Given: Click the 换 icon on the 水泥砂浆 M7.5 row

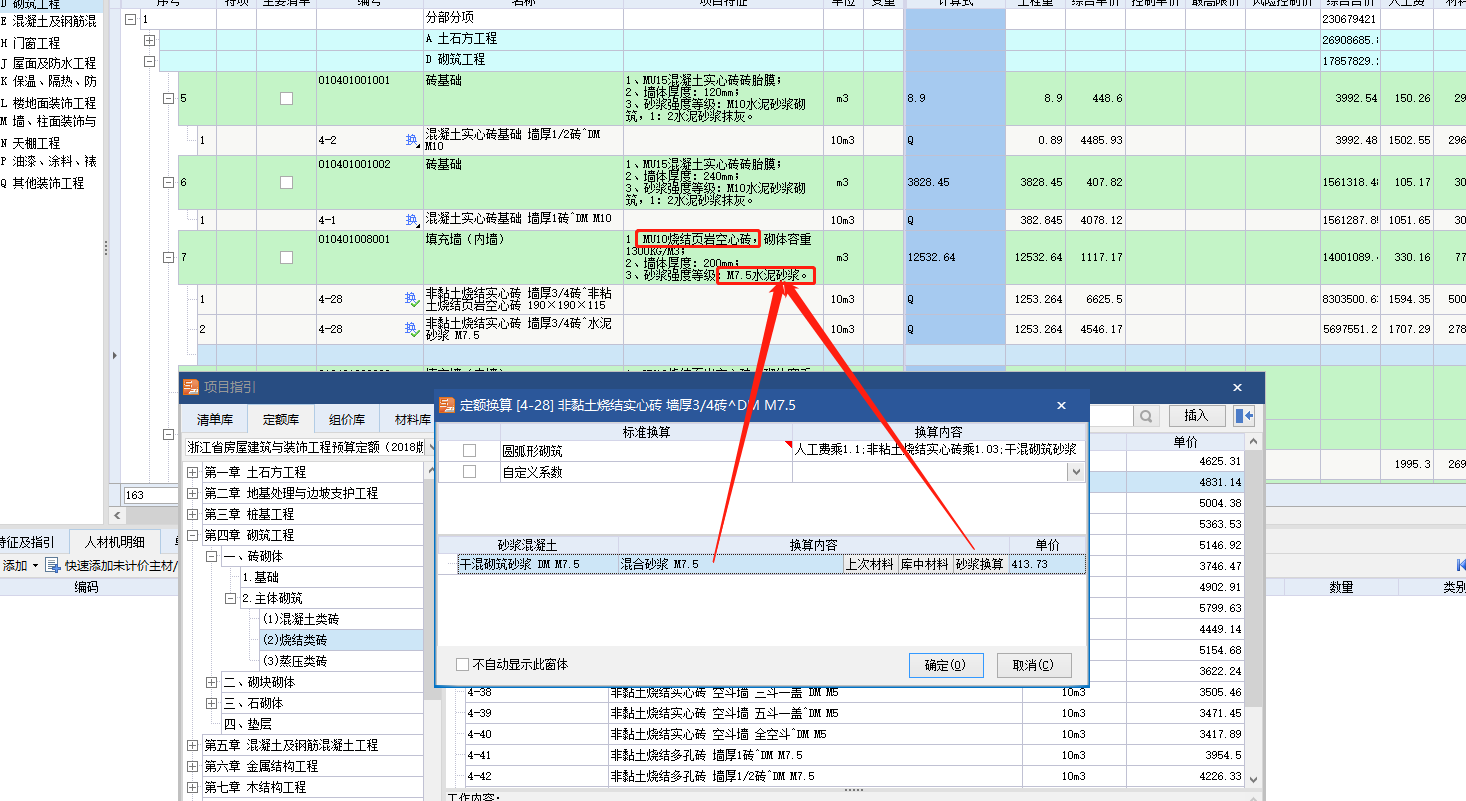Looking at the screenshot, I should pos(411,329).
